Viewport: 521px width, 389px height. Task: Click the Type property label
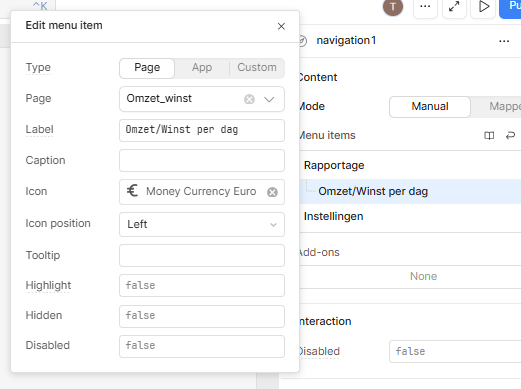click(x=38, y=67)
